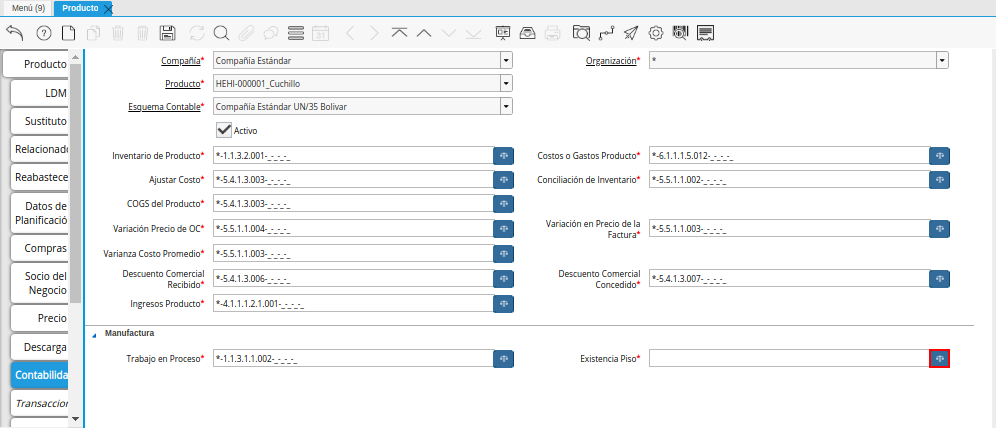Open the Active Workflows icon

pyautogui.click(x=606, y=32)
